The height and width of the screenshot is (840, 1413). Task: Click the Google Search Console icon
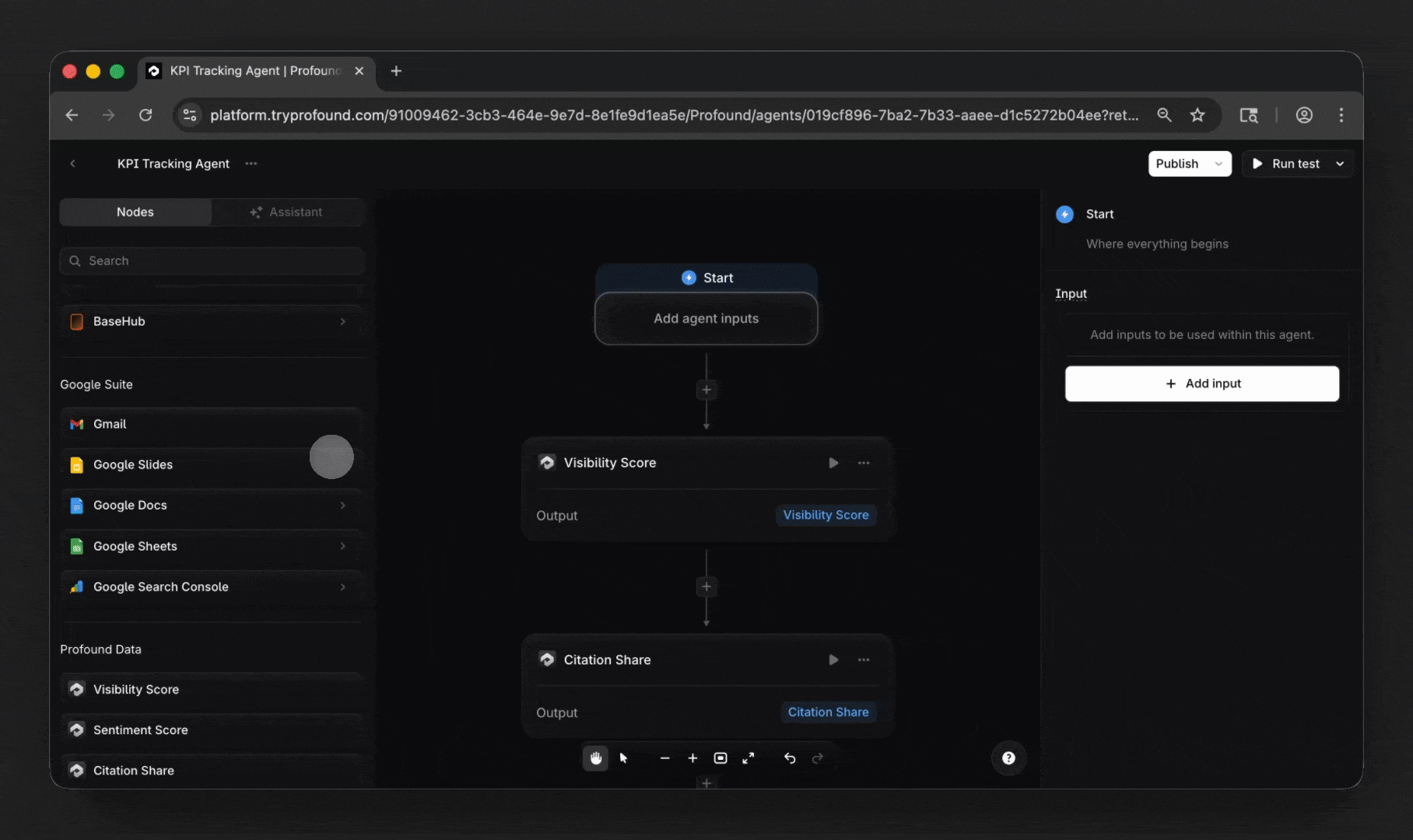click(x=76, y=587)
